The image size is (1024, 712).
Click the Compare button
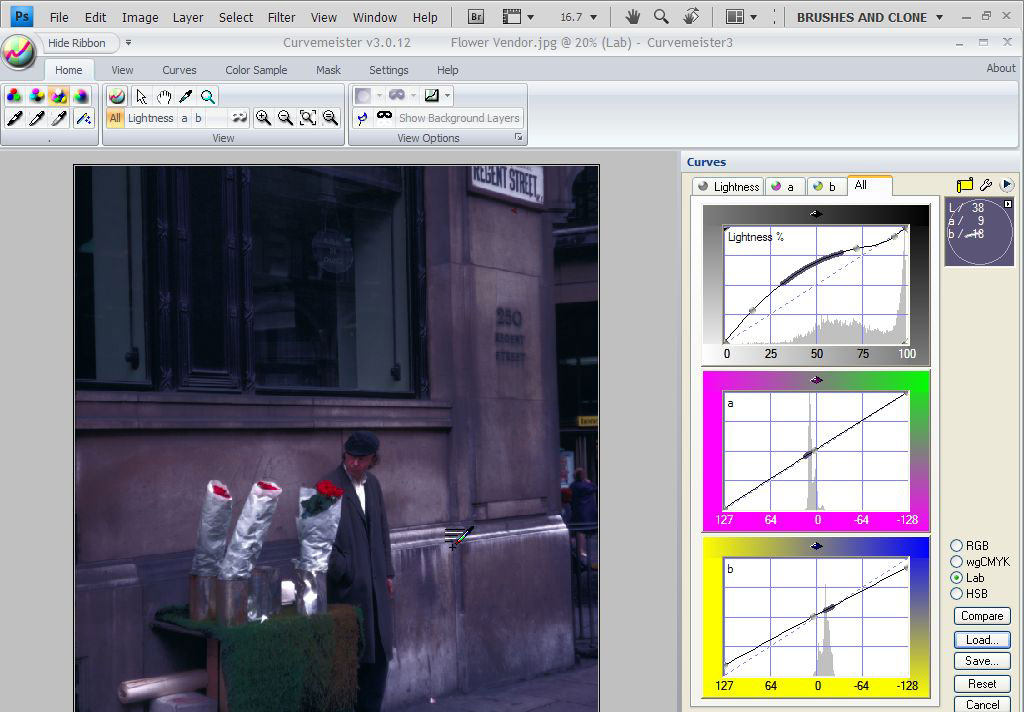(x=982, y=616)
